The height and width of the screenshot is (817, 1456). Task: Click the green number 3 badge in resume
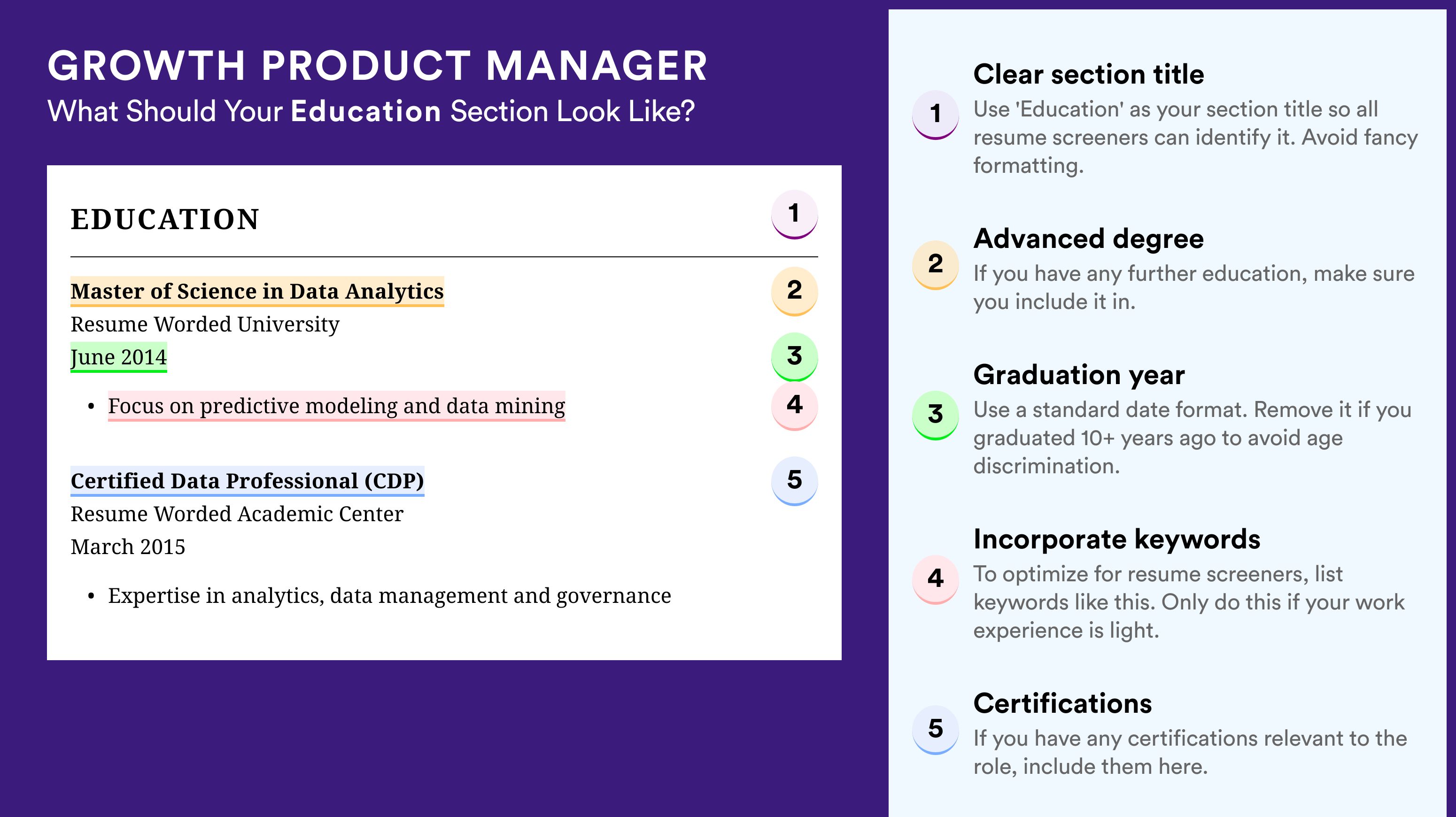coord(794,357)
